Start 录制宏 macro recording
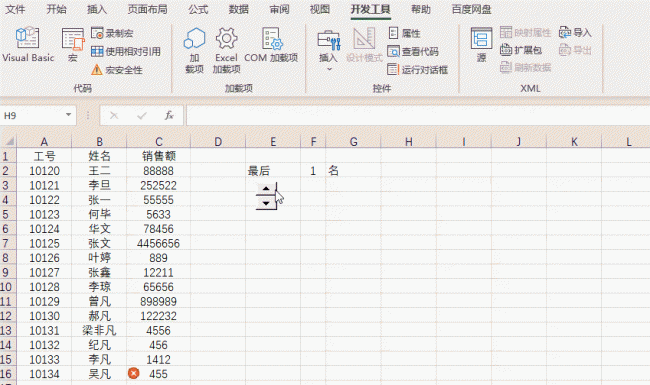The height and width of the screenshot is (385, 650). 112,33
